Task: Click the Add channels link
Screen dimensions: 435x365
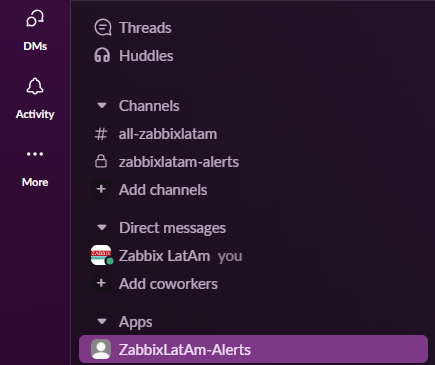Action: pyautogui.click(x=163, y=190)
